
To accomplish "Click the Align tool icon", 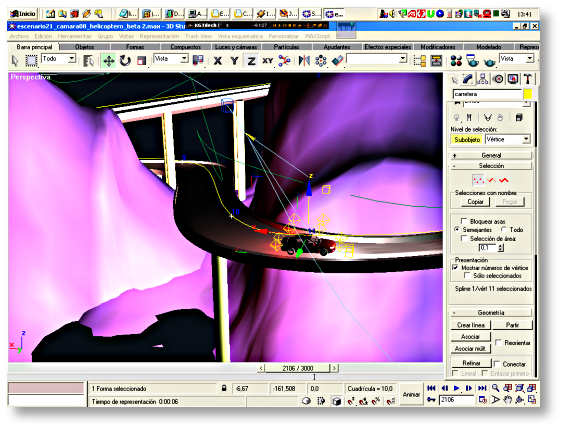I will click(x=337, y=60).
